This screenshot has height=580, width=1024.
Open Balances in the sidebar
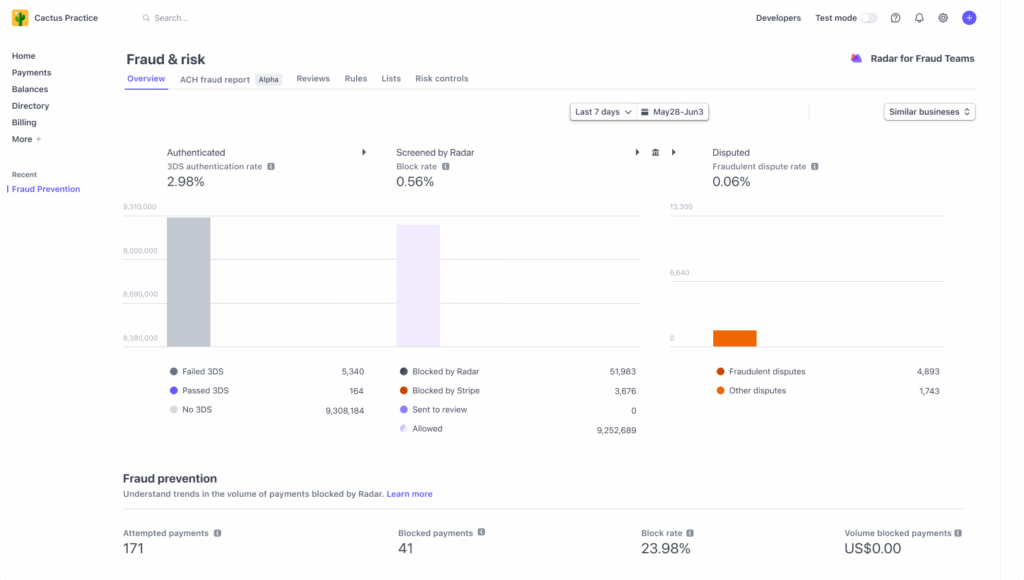point(30,89)
